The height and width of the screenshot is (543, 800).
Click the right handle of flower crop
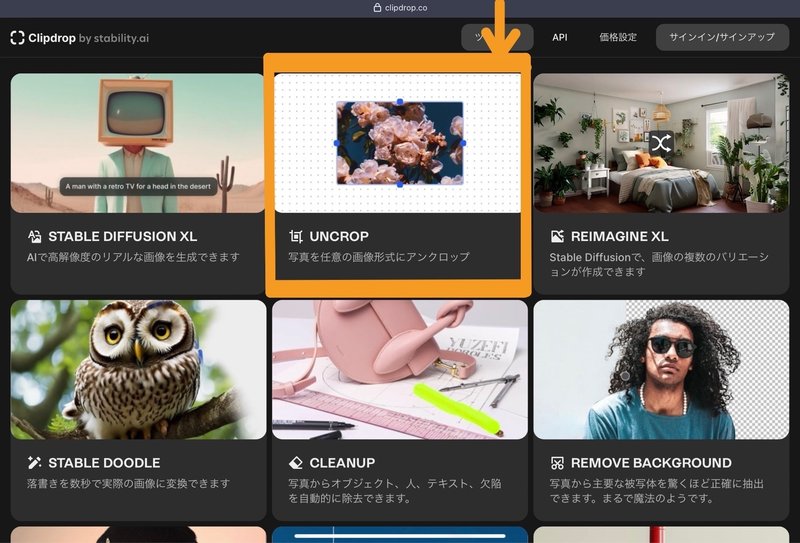(x=463, y=143)
